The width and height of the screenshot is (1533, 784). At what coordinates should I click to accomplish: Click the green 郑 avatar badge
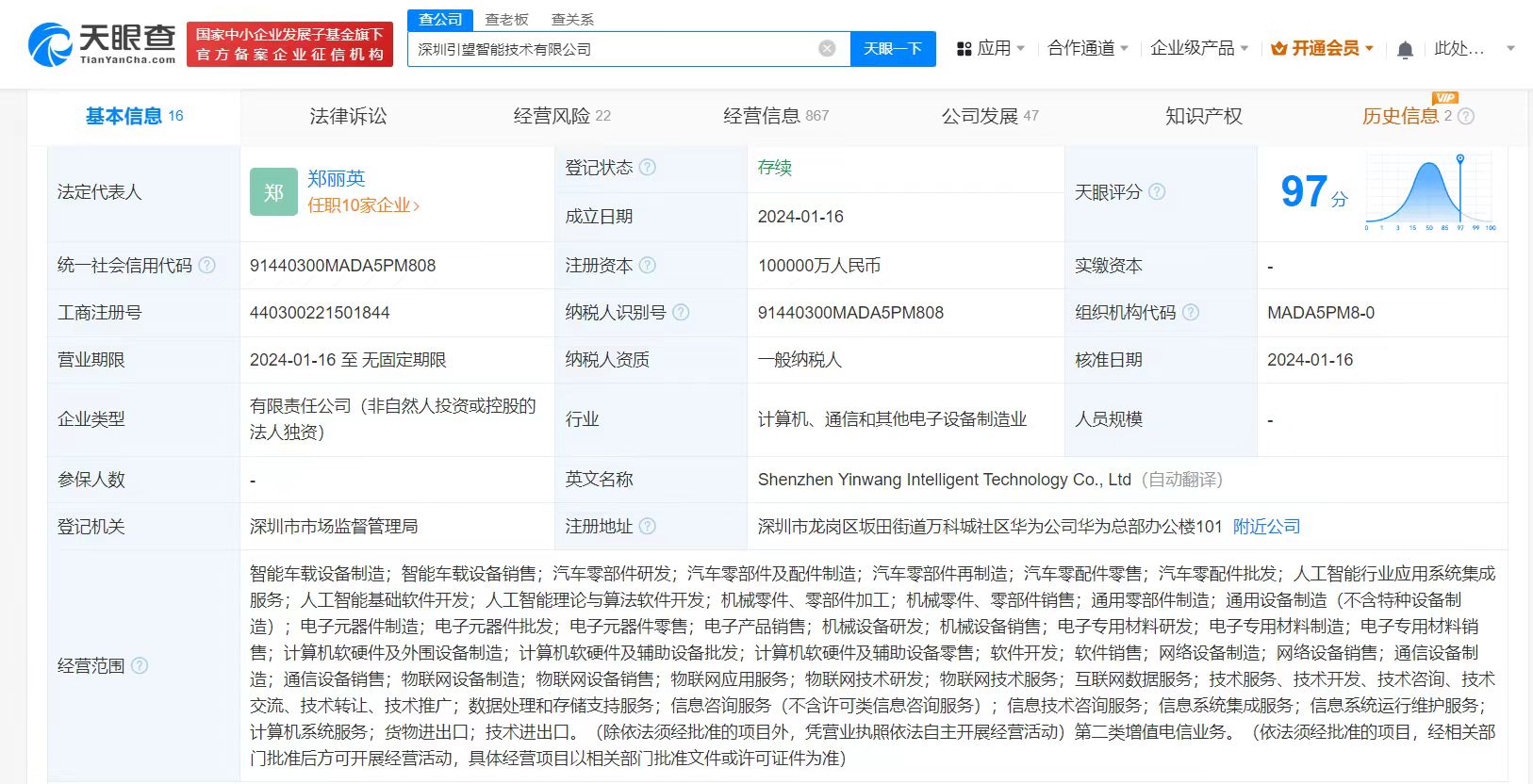point(273,192)
